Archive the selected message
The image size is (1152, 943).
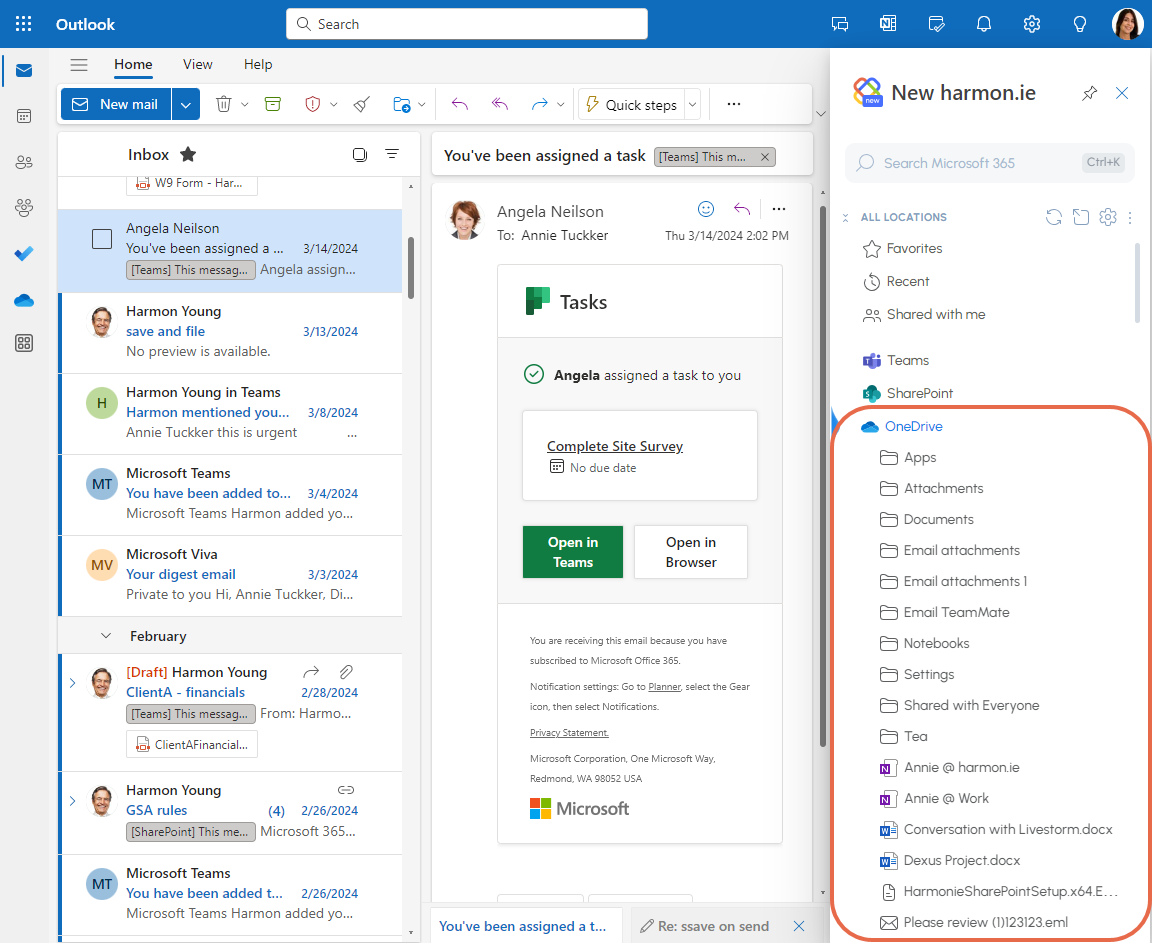(x=272, y=104)
